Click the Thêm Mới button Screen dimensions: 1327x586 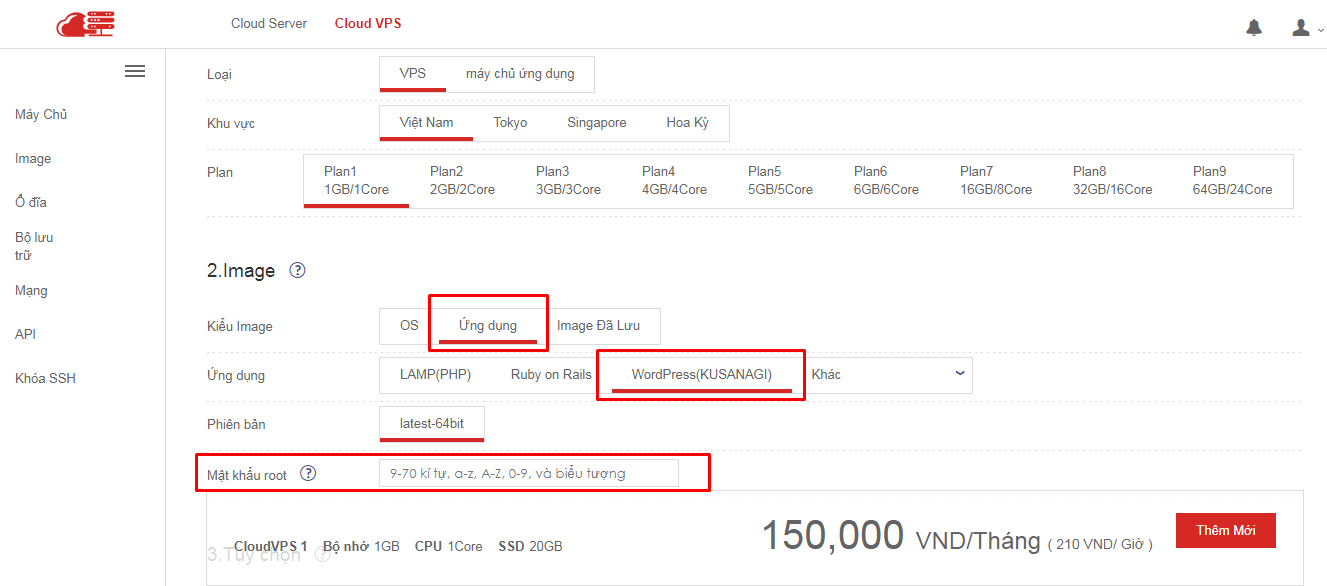(x=1226, y=530)
